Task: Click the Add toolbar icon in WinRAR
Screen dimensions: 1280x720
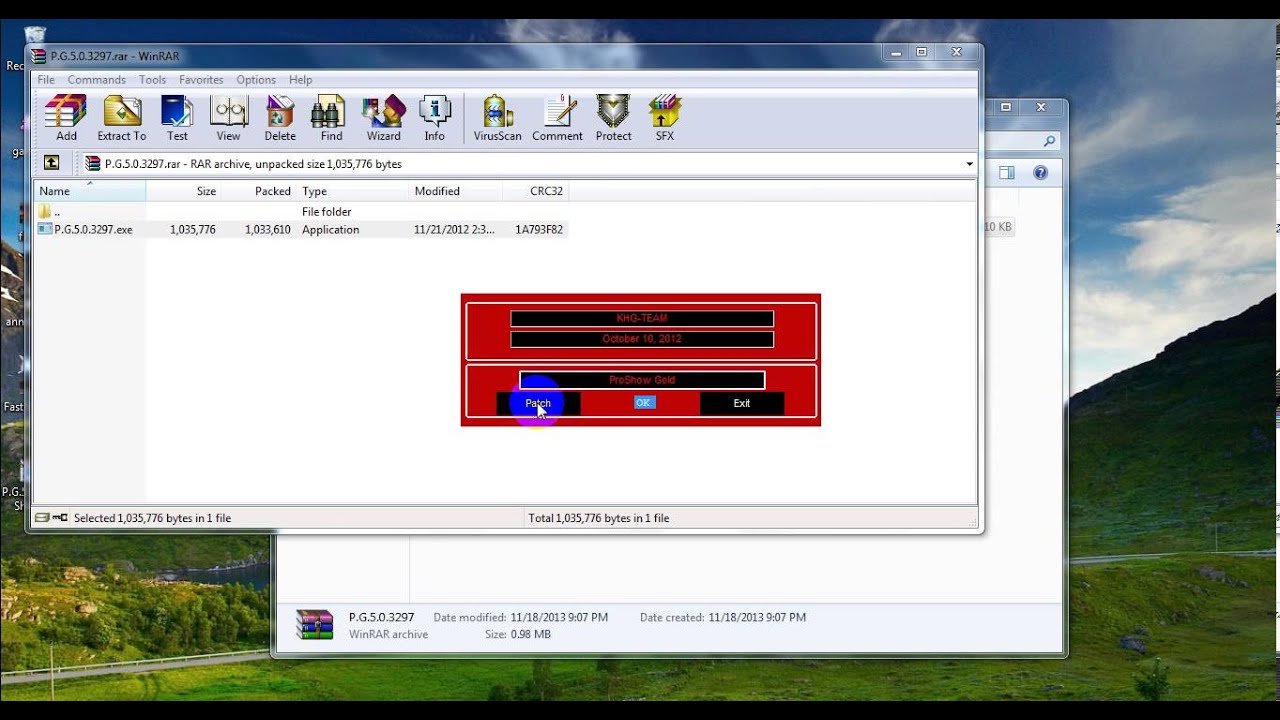Action: point(66,118)
